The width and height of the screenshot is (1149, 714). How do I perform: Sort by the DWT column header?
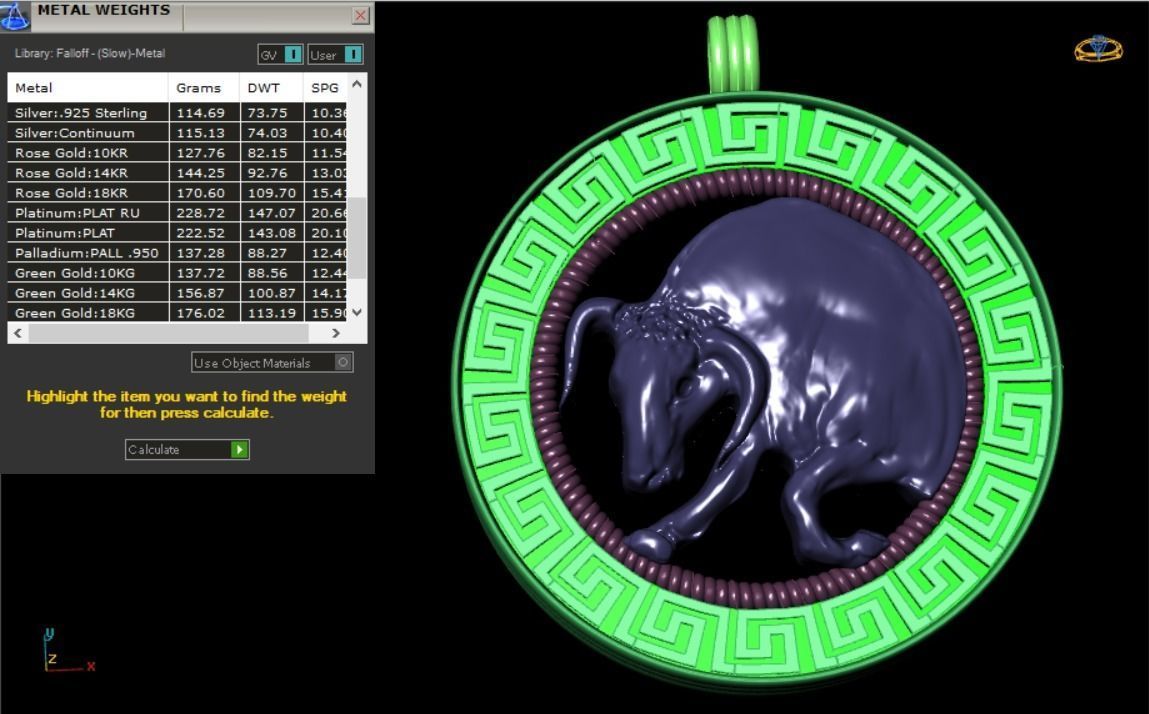271,87
